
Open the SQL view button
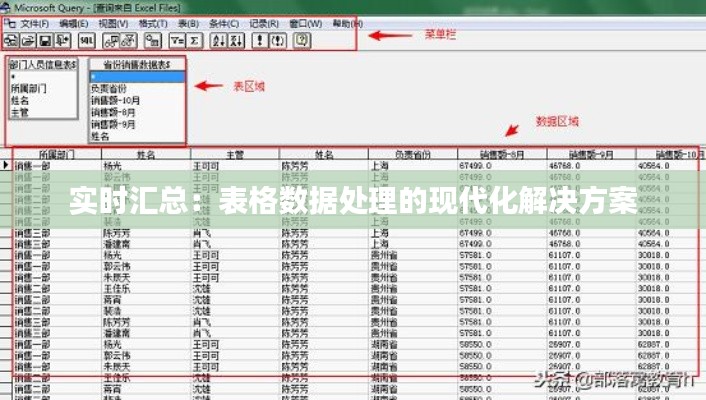86,41
